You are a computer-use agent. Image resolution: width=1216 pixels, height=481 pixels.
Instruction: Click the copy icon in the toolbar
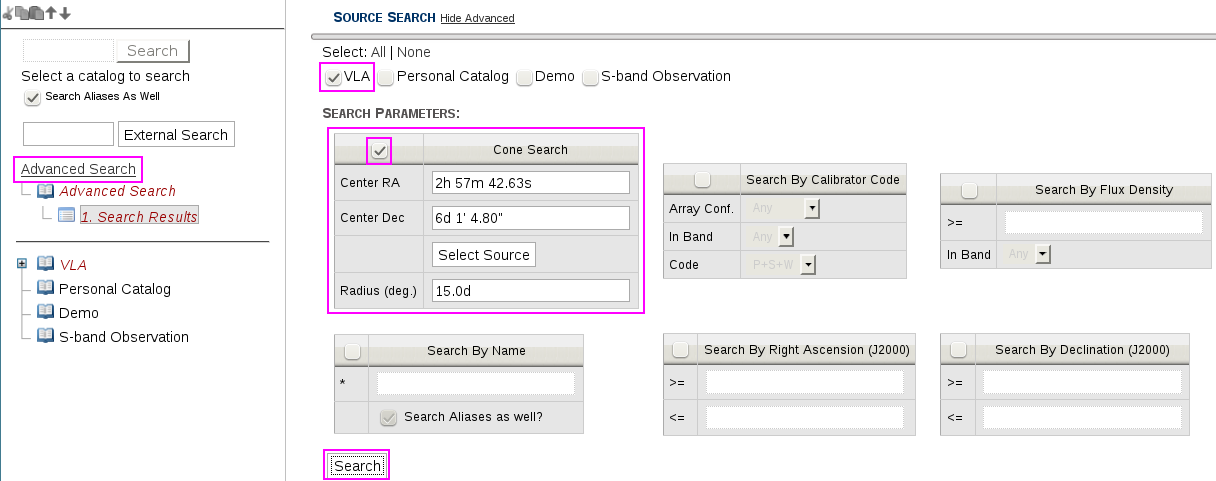(22, 13)
